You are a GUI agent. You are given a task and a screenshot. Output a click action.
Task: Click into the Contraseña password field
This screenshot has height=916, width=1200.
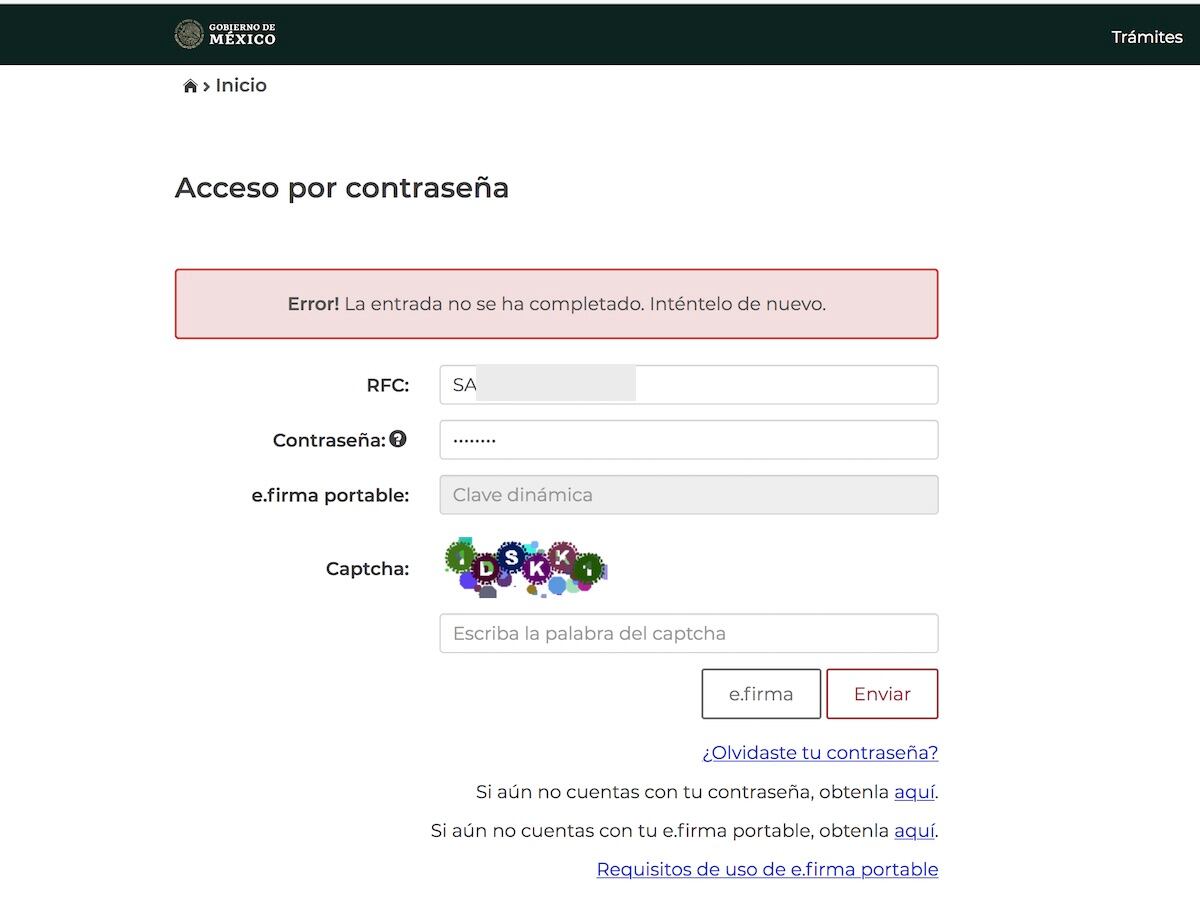click(688, 440)
